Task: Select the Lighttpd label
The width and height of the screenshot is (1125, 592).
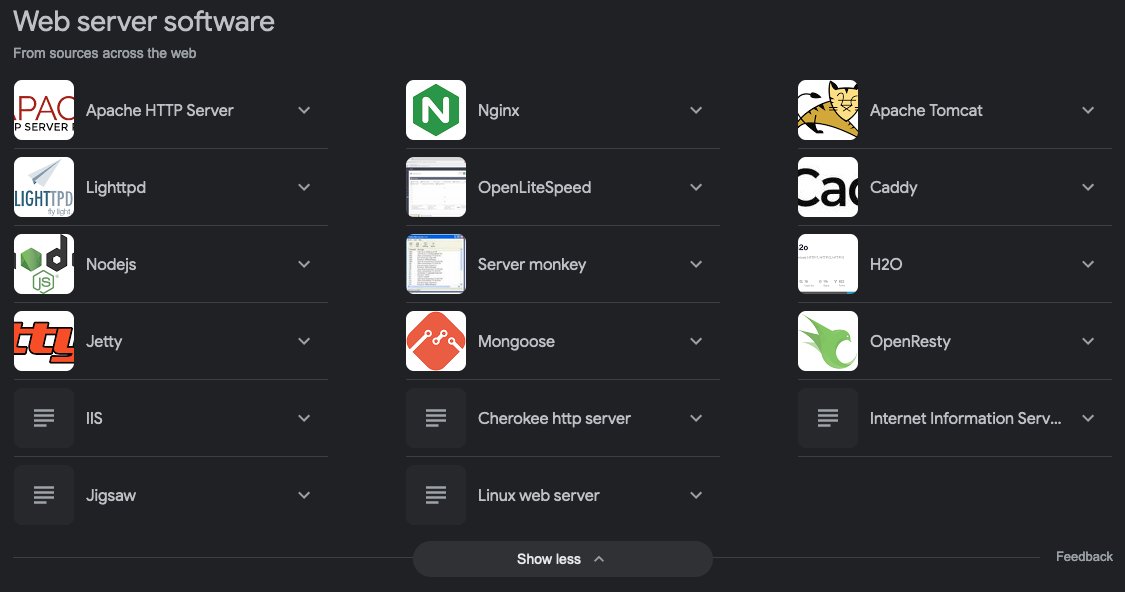Action: point(116,187)
